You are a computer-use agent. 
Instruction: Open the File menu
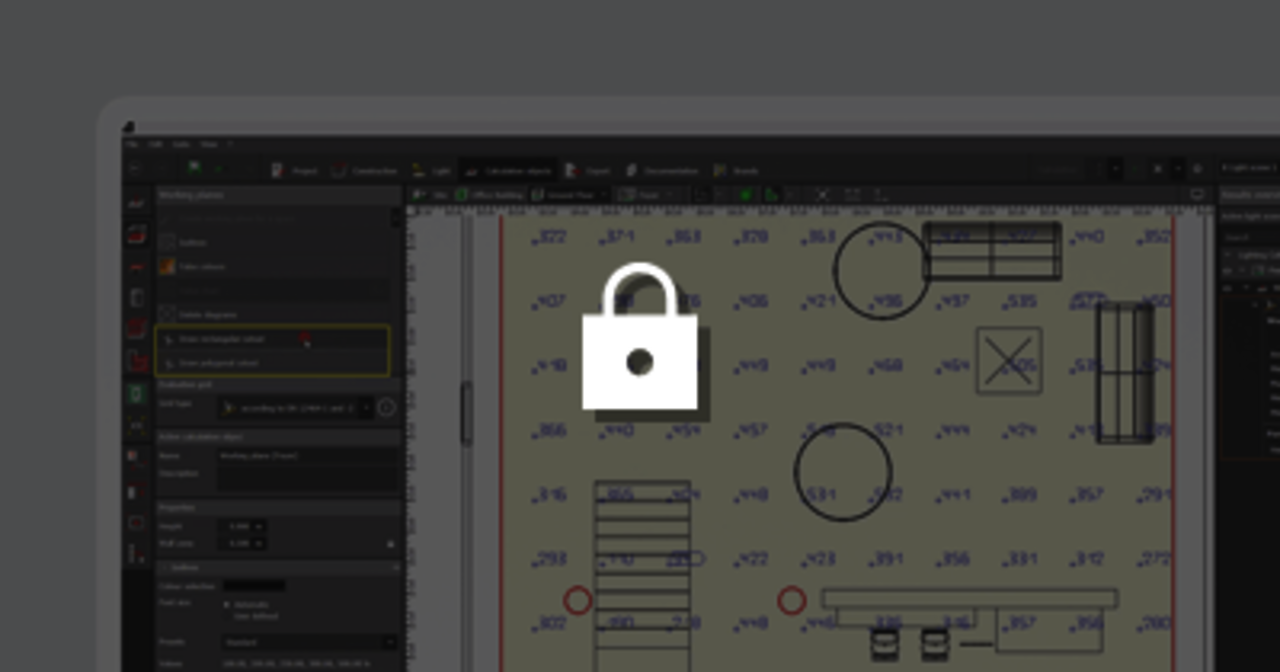(x=132, y=145)
